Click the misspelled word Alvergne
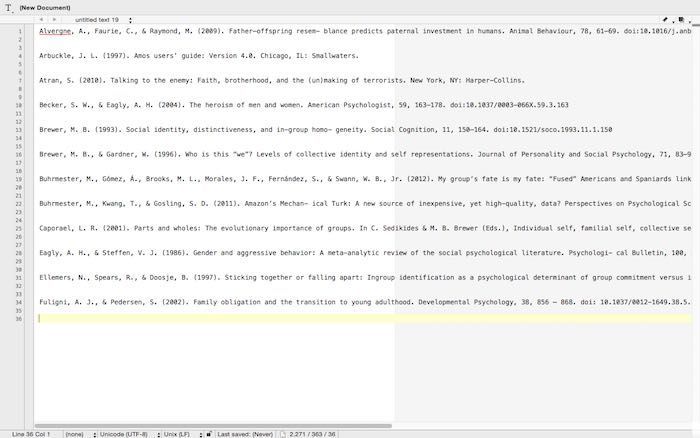Viewport: 700px width, 438px height. tap(55, 31)
